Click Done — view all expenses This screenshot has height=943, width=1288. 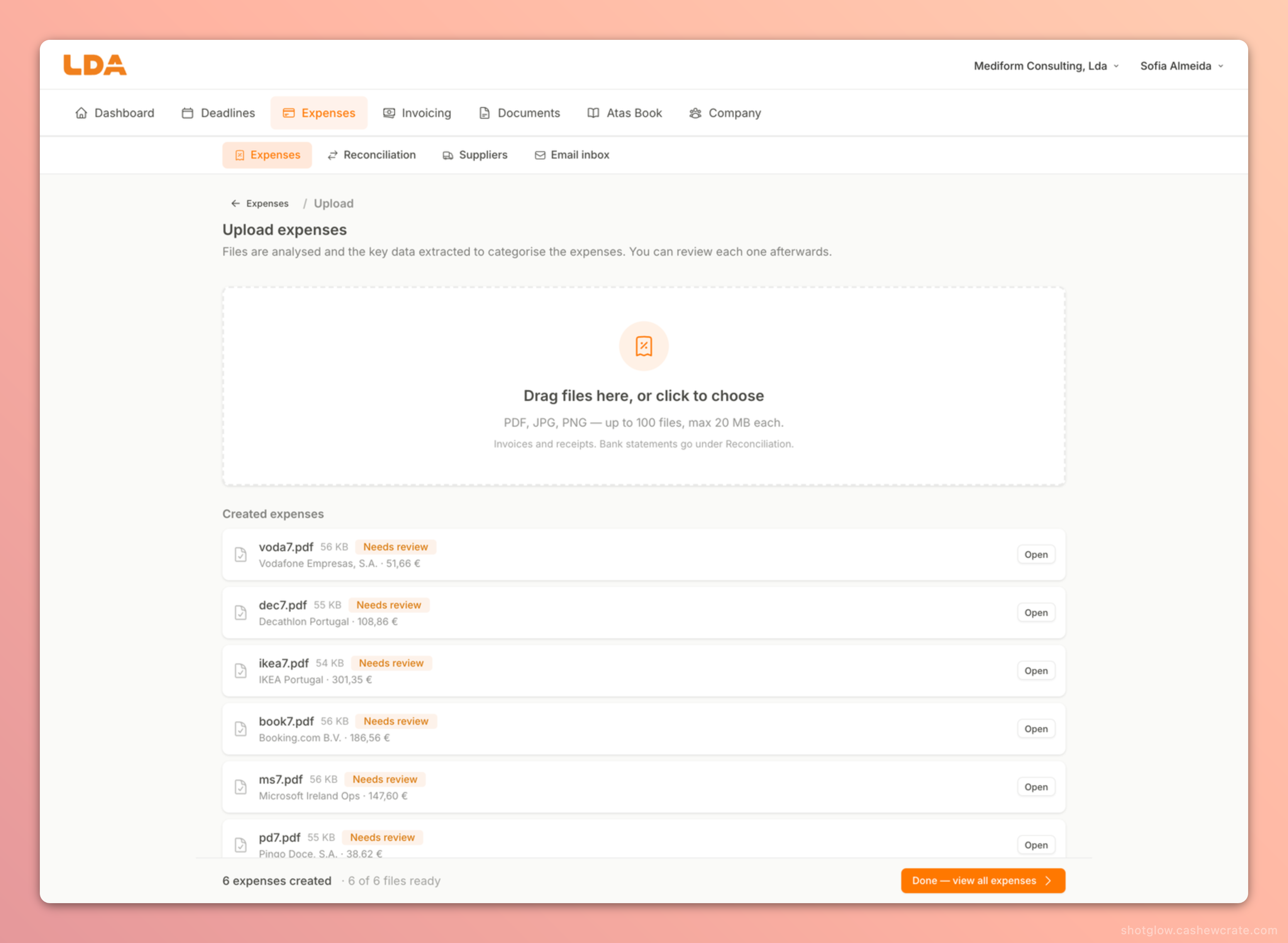pos(983,881)
